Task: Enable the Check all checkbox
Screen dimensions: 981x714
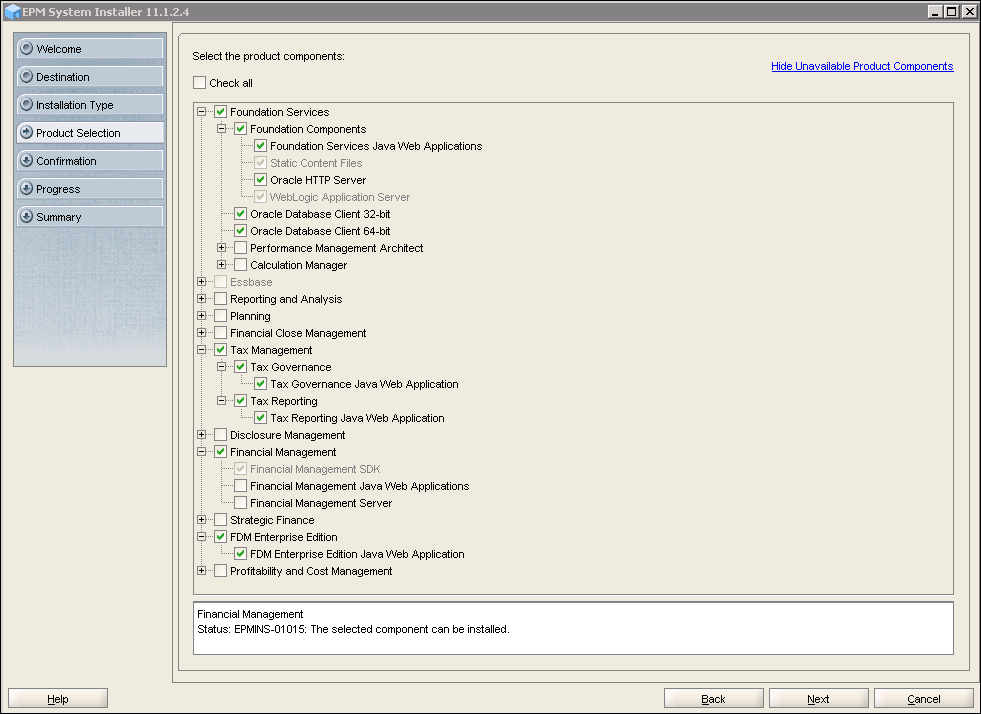Action: coord(200,83)
